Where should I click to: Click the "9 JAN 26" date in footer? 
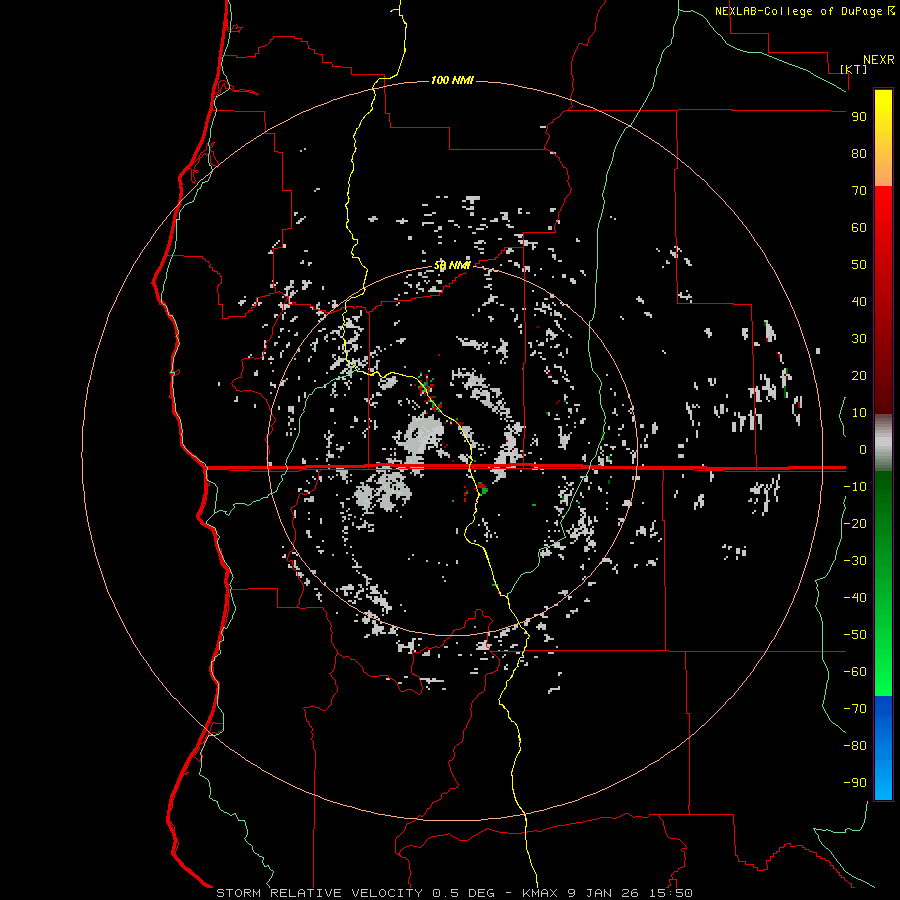pos(603,893)
